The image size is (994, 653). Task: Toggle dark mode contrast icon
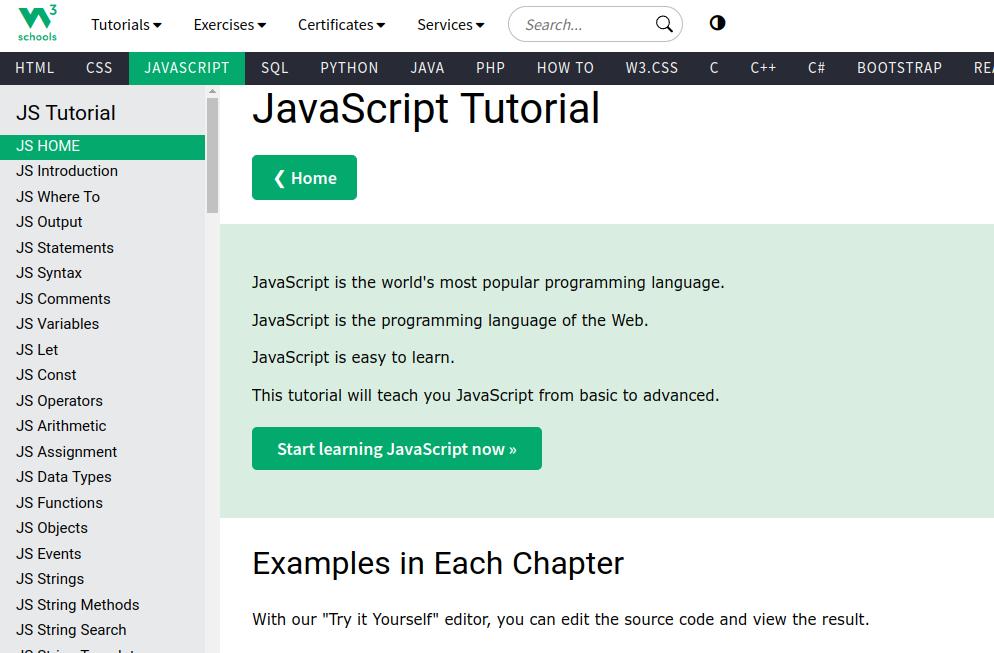point(717,23)
